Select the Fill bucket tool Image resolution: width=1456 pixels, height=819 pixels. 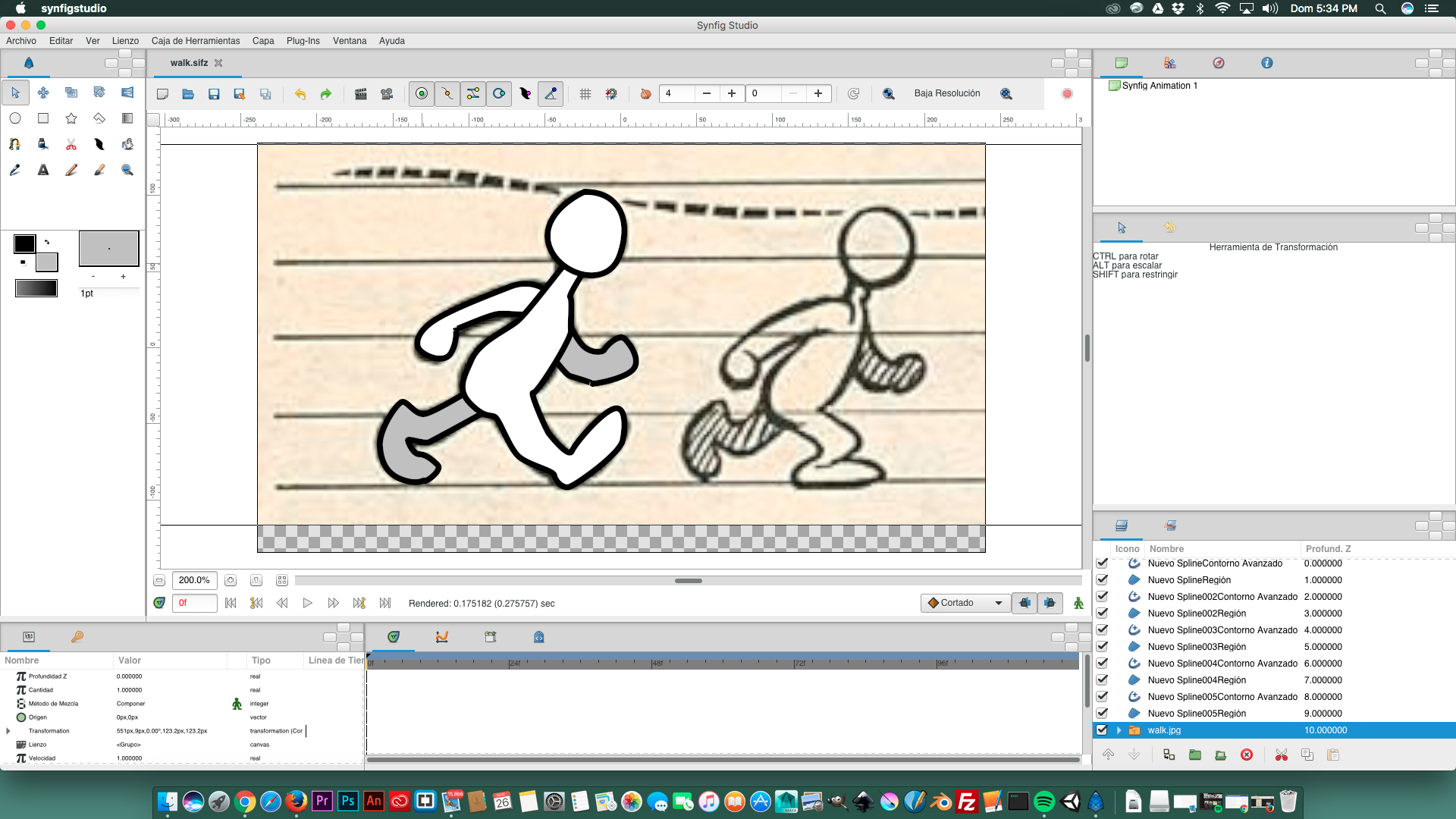click(x=127, y=144)
